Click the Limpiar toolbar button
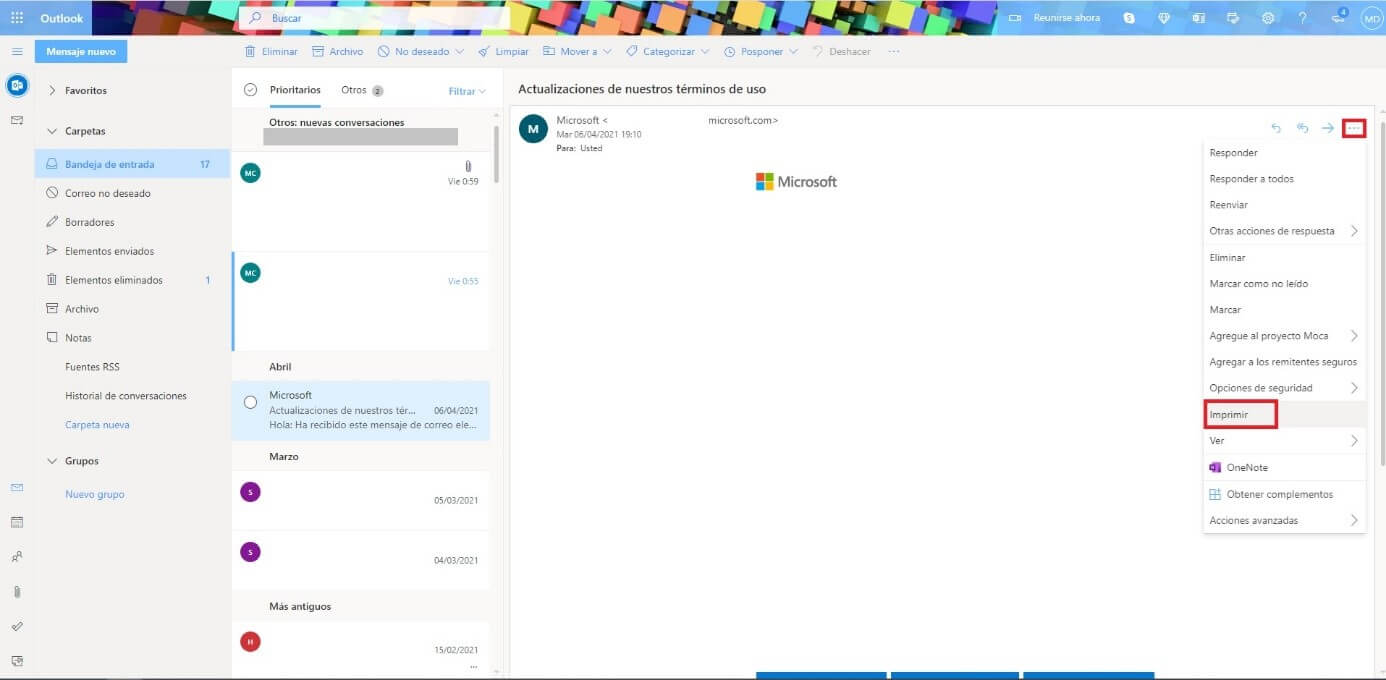 click(x=503, y=51)
